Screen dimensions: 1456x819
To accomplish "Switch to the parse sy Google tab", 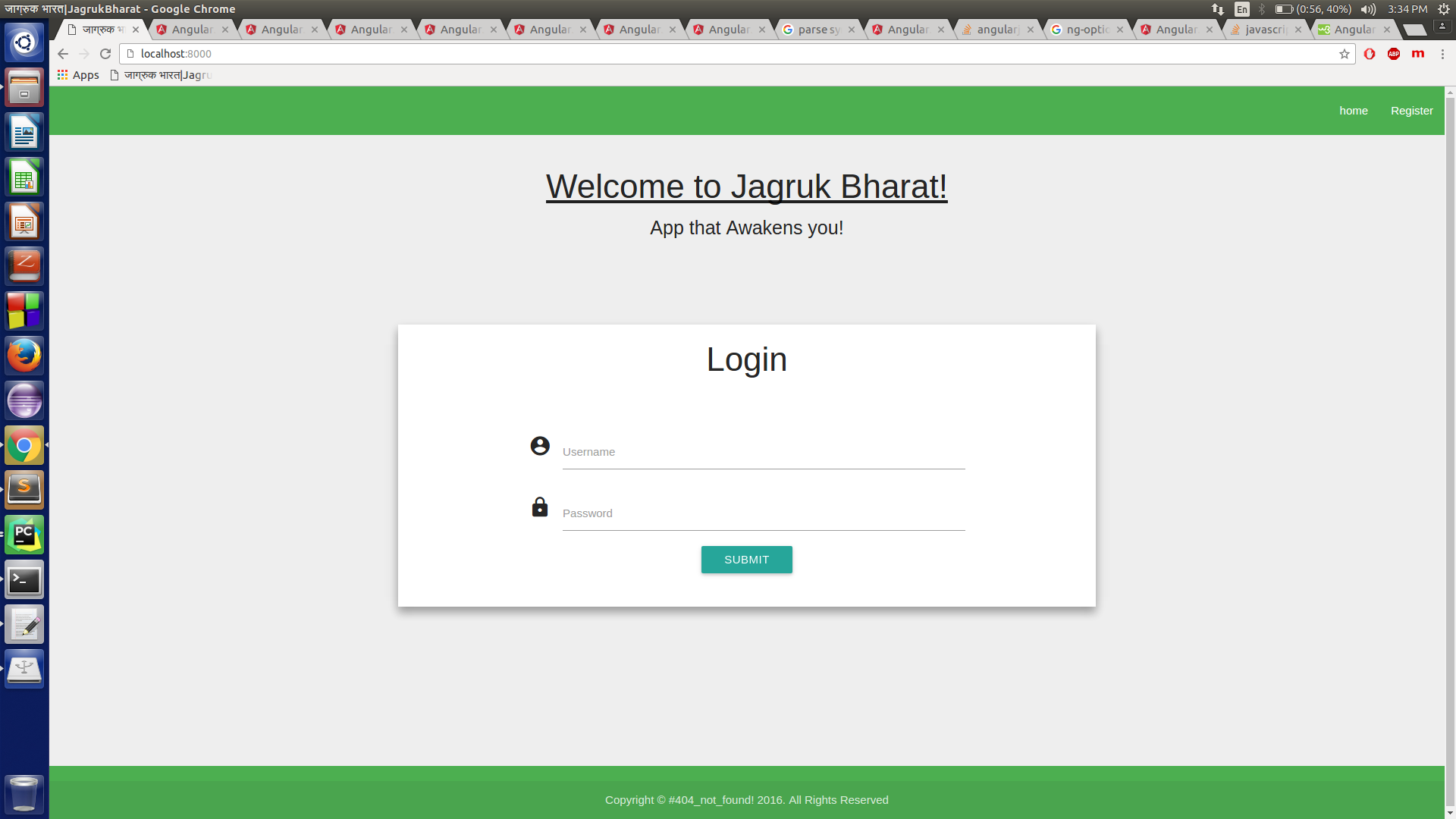I will coord(818,30).
